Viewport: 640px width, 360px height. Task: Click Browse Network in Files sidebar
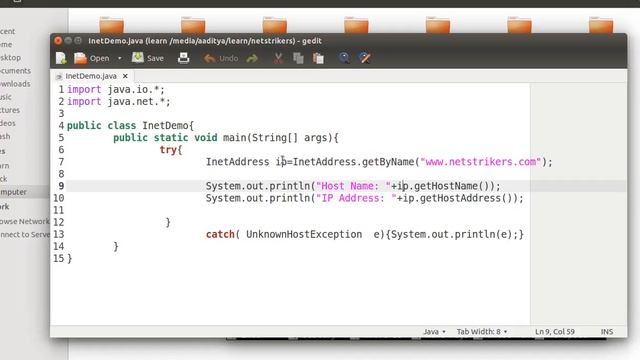coord(24,221)
